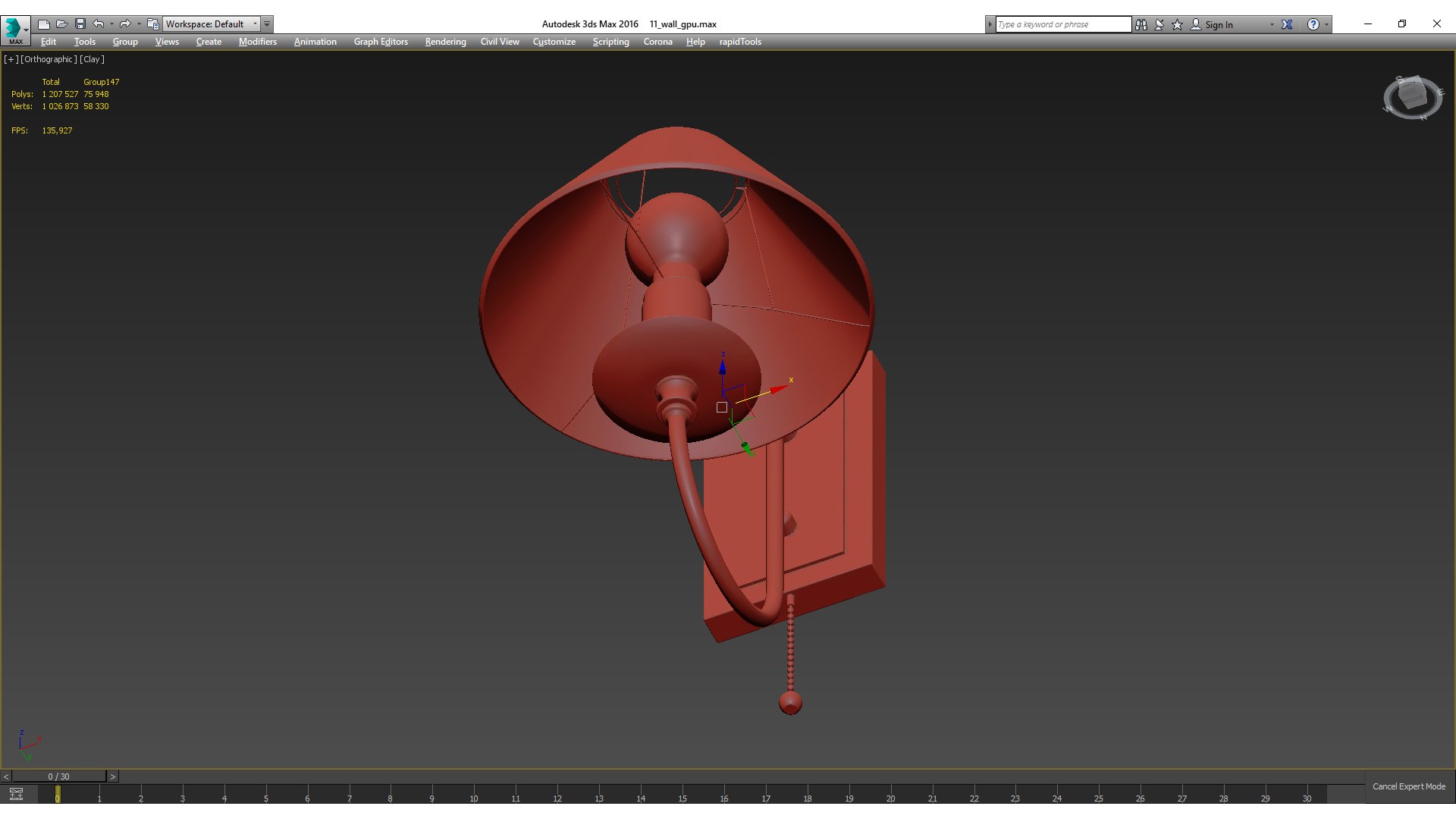This screenshot has height=819, width=1456.
Task: Open the Sign In dropdown arrow
Action: click(x=1272, y=24)
